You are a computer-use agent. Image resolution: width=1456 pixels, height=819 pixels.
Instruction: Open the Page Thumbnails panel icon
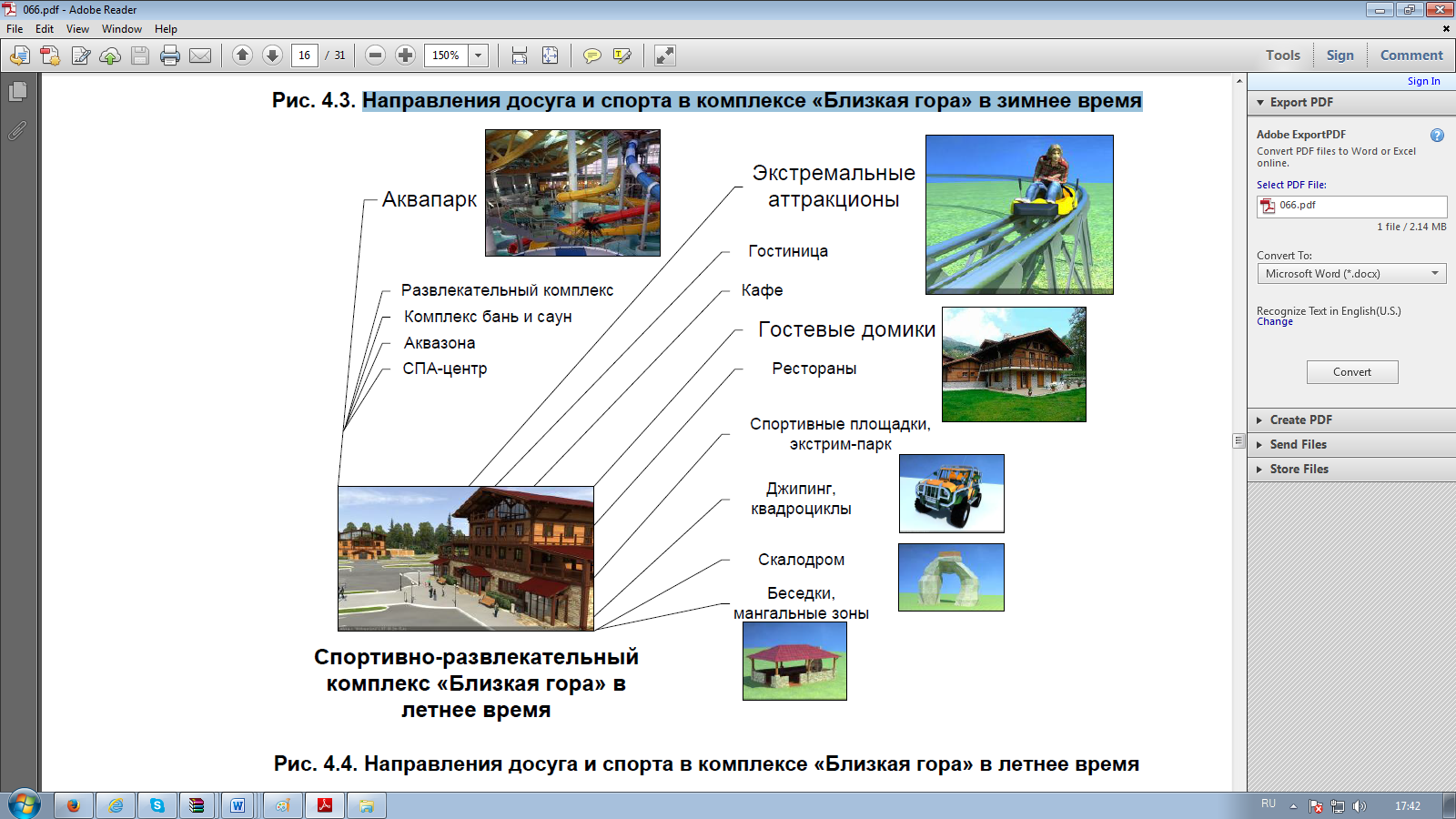(x=17, y=92)
